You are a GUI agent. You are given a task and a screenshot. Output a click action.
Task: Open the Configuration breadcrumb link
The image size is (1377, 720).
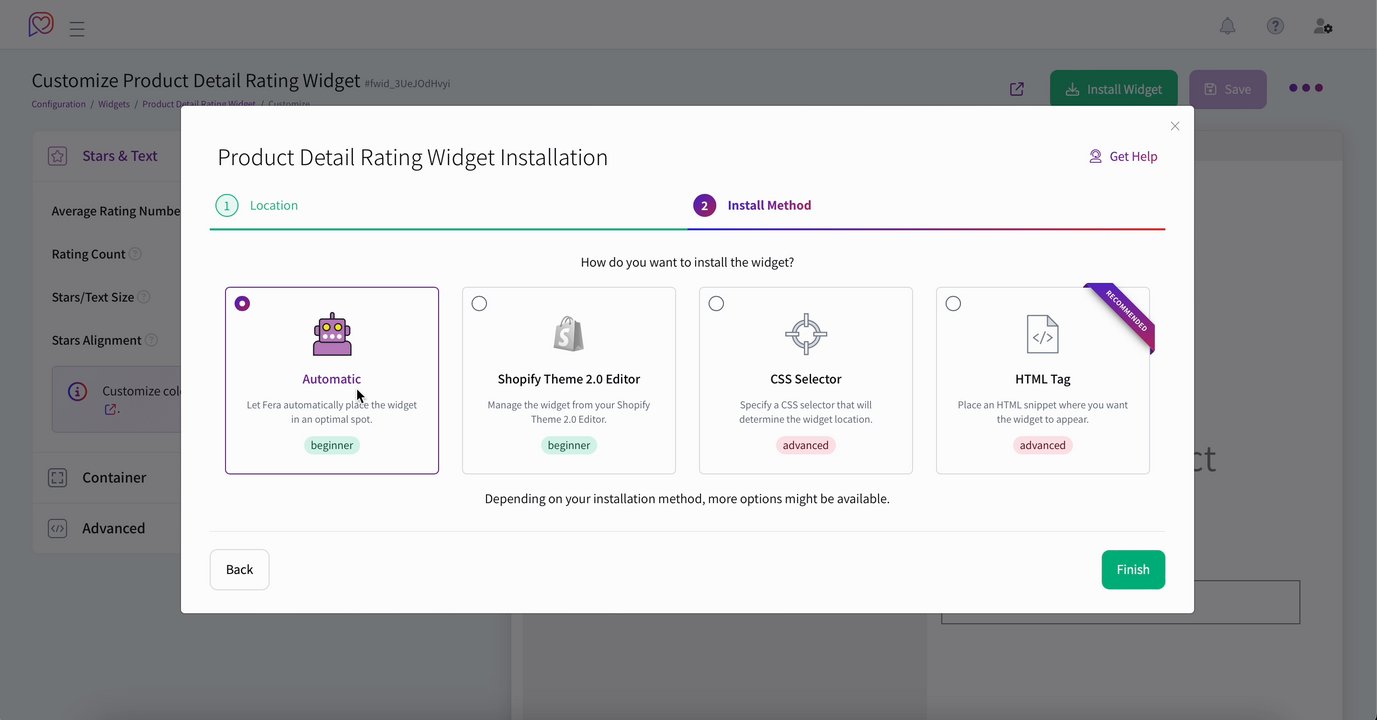(x=58, y=104)
